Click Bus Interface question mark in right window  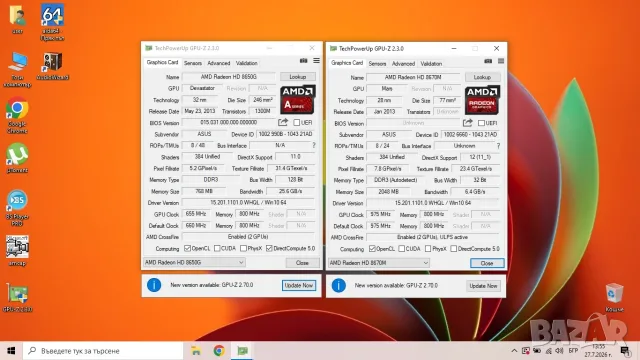[498, 146]
